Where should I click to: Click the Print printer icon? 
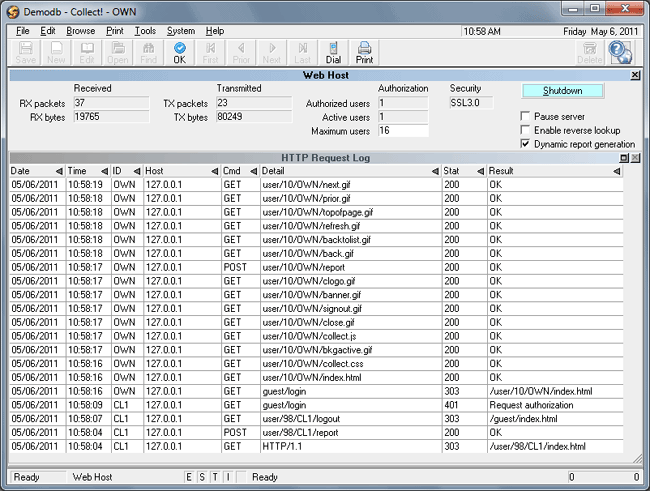(x=364, y=53)
